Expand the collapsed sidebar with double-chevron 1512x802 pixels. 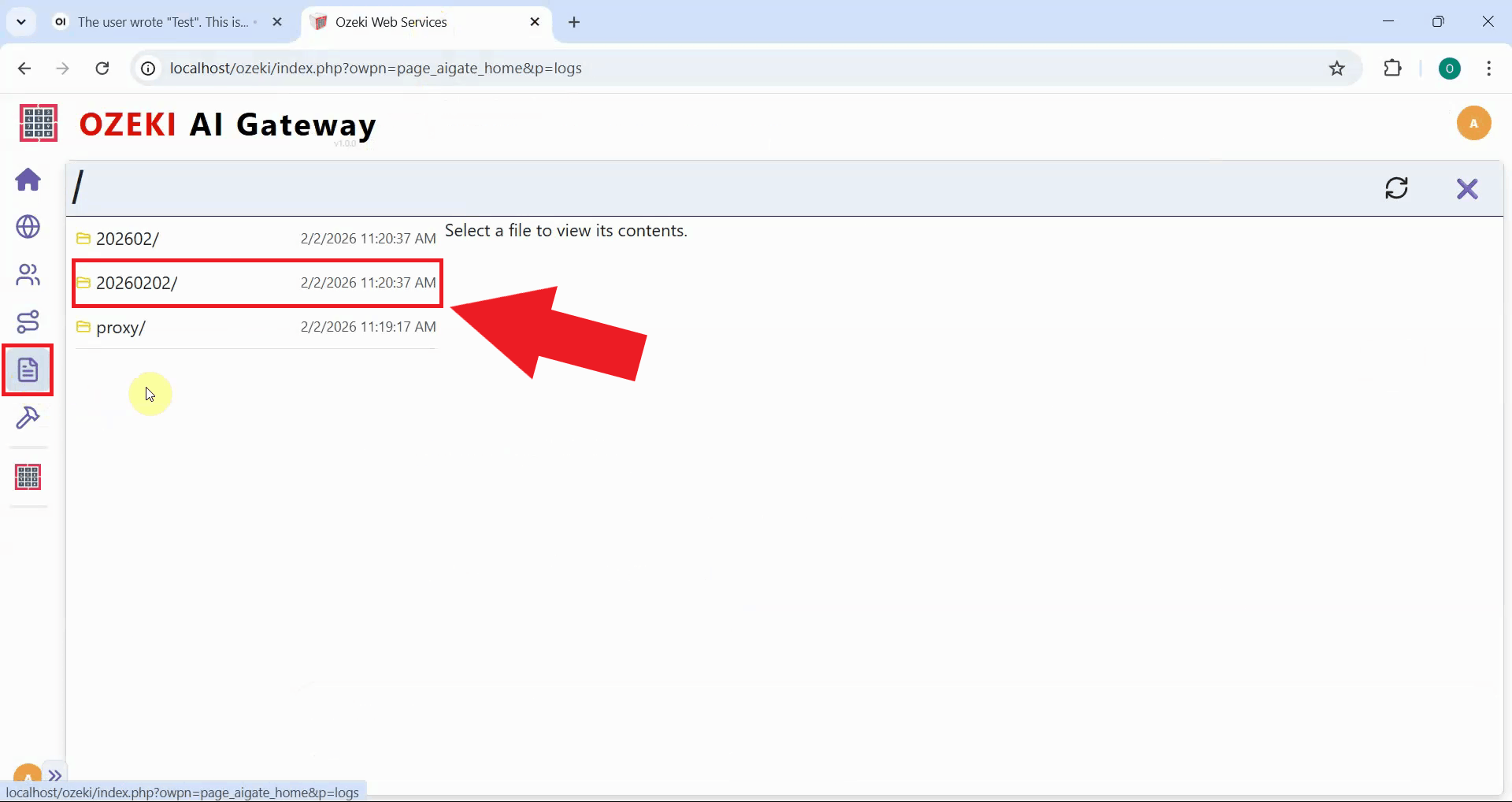click(55, 774)
